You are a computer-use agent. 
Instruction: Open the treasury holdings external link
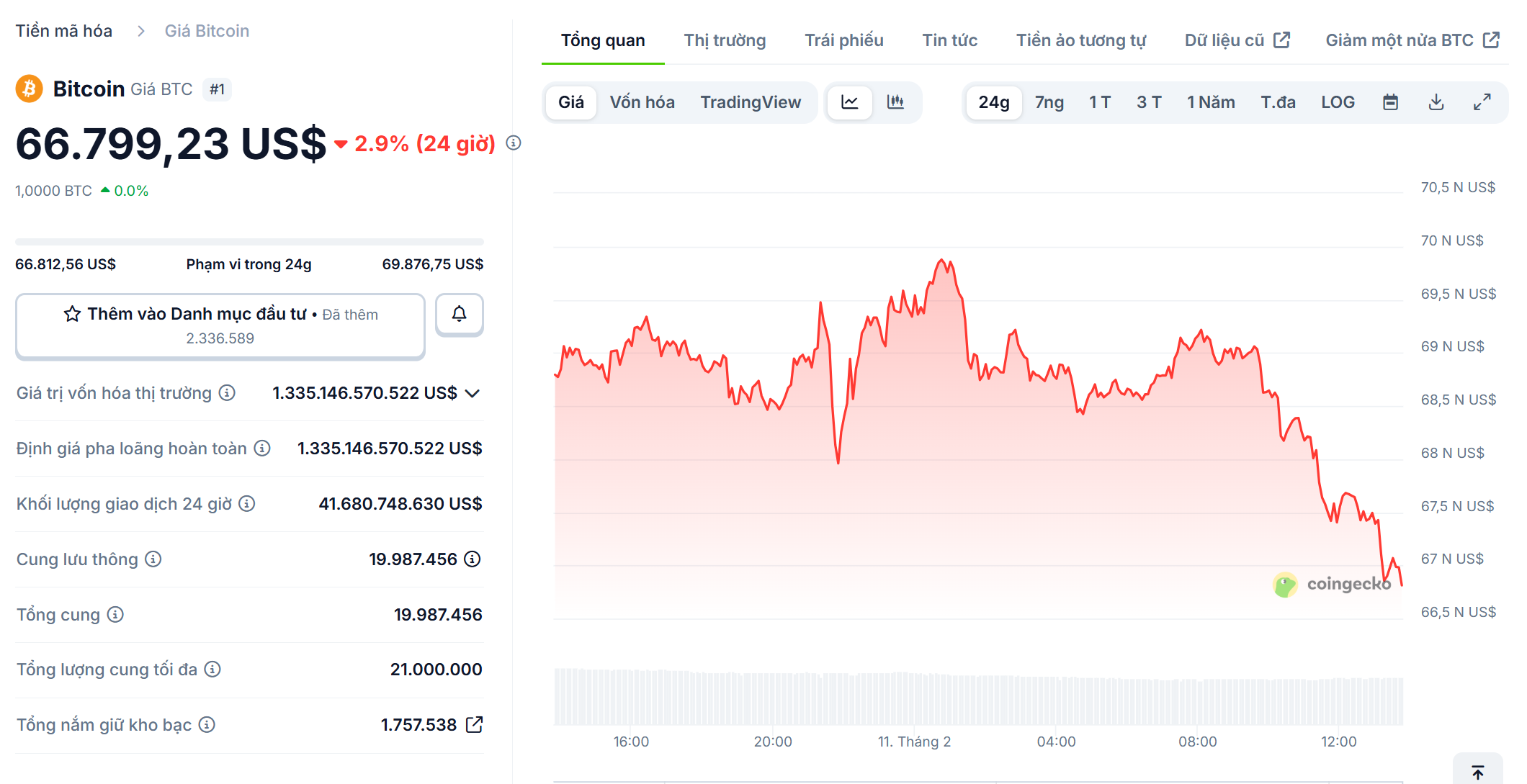(x=475, y=725)
